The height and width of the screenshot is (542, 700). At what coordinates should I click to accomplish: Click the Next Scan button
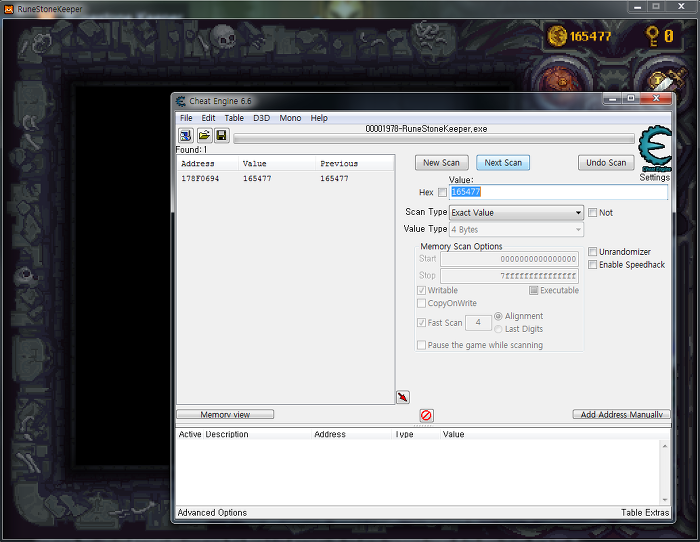click(x=503, y=163)
